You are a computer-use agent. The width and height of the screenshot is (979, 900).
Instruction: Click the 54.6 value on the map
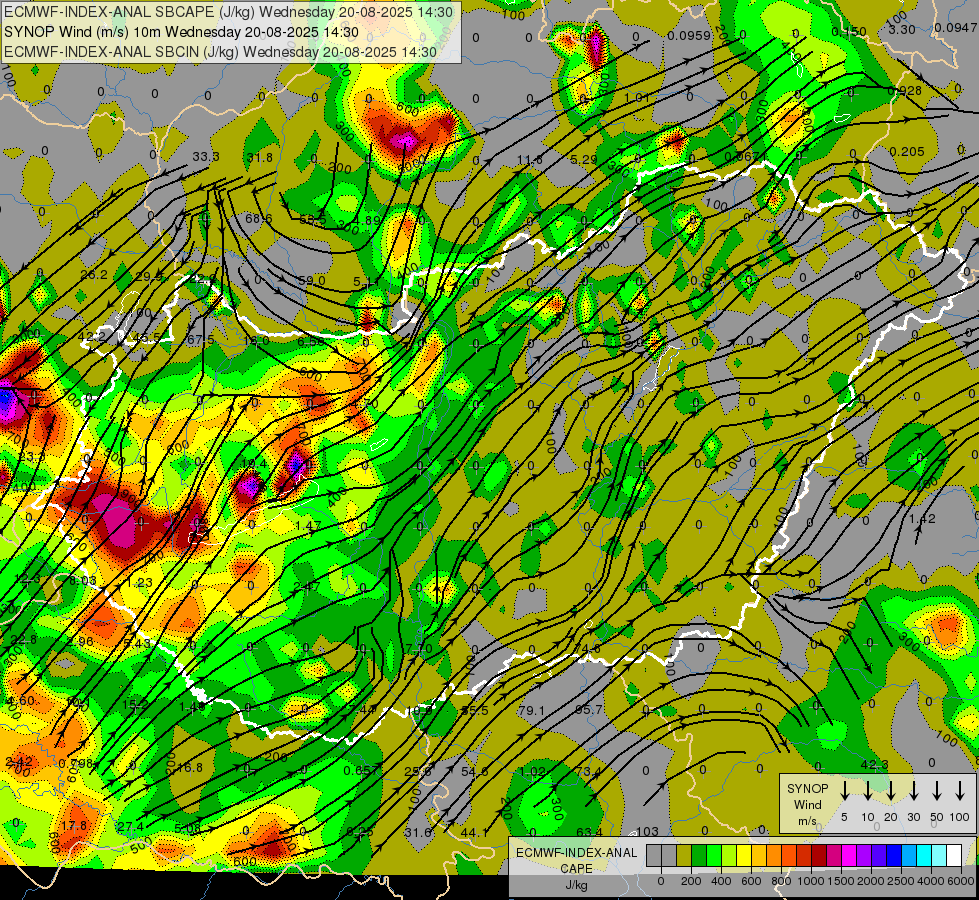[475, 772]
